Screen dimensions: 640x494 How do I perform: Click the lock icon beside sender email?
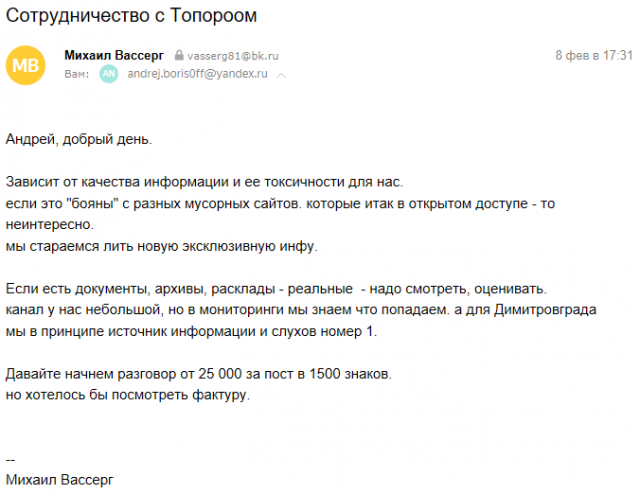click(179, 57)
